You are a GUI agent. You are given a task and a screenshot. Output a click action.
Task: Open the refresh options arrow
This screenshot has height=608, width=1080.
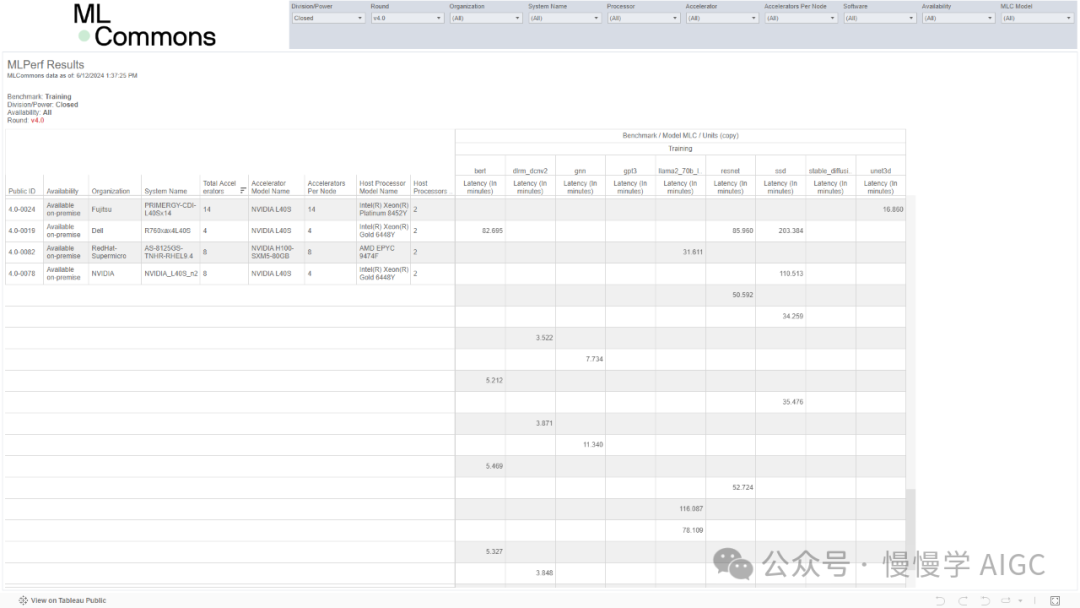pyautogui.click(x=1020, y=600)
